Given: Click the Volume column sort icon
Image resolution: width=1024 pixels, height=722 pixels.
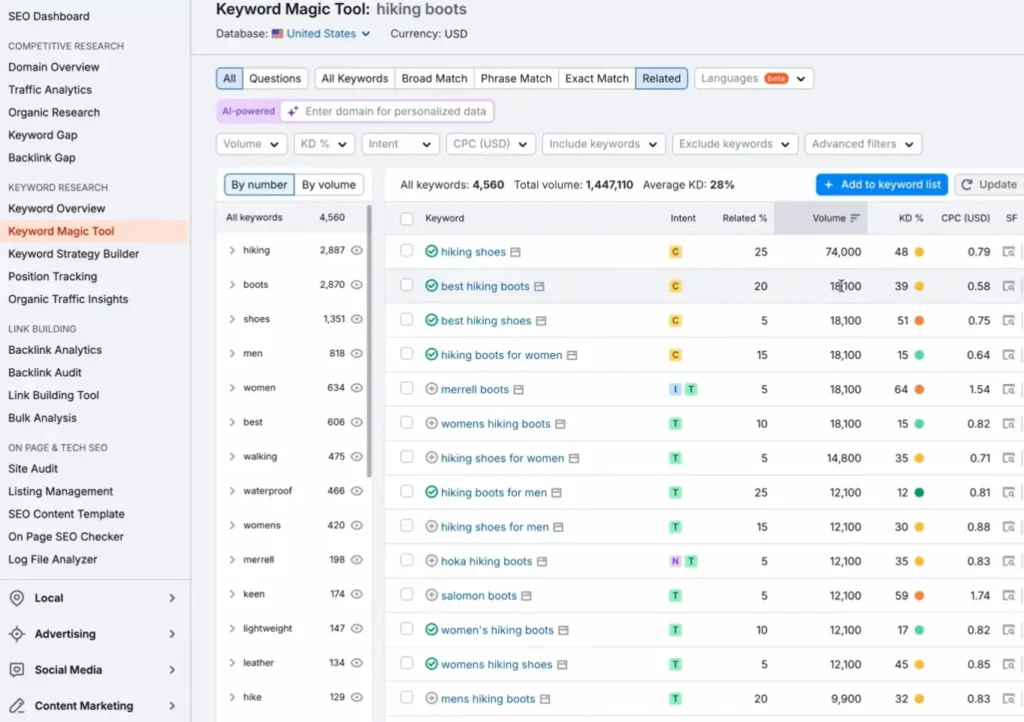Looking at the screenshot, I should pyautogui.click(x=855, y=218).
